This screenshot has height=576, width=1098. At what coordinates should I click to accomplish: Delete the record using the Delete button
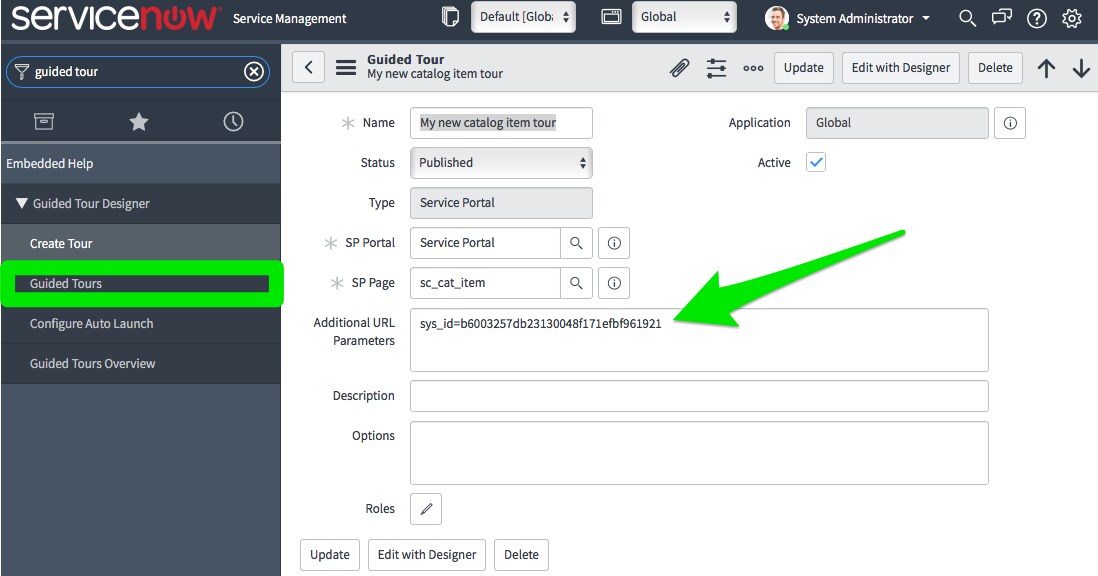pos(995,67)
